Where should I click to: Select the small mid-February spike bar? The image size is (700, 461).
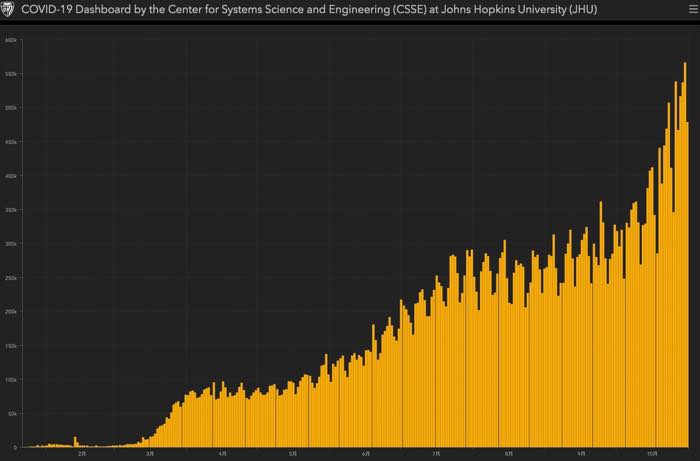point(75,442)
